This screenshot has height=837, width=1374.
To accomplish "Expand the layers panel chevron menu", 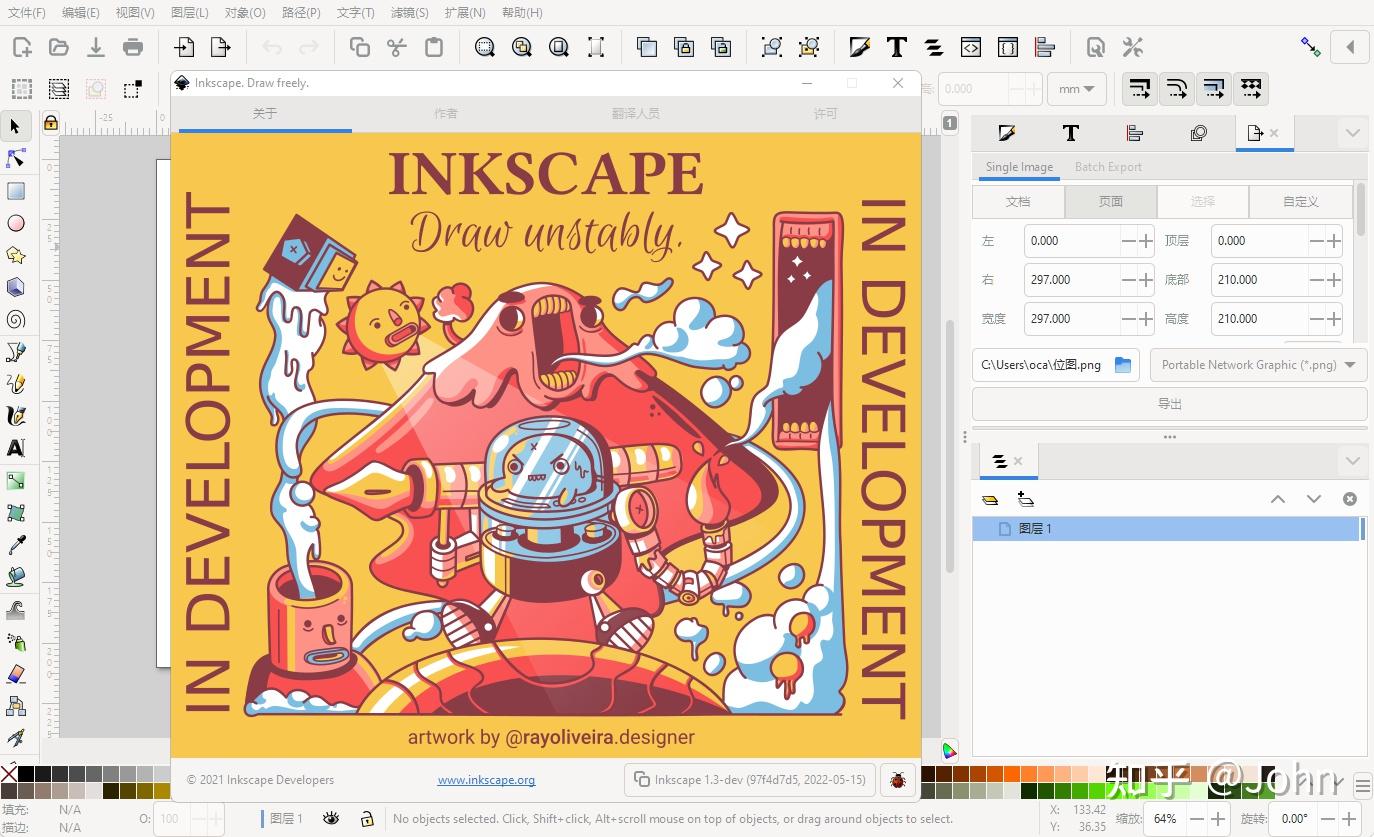I will pyautogui.click(x=1352, y=461).
